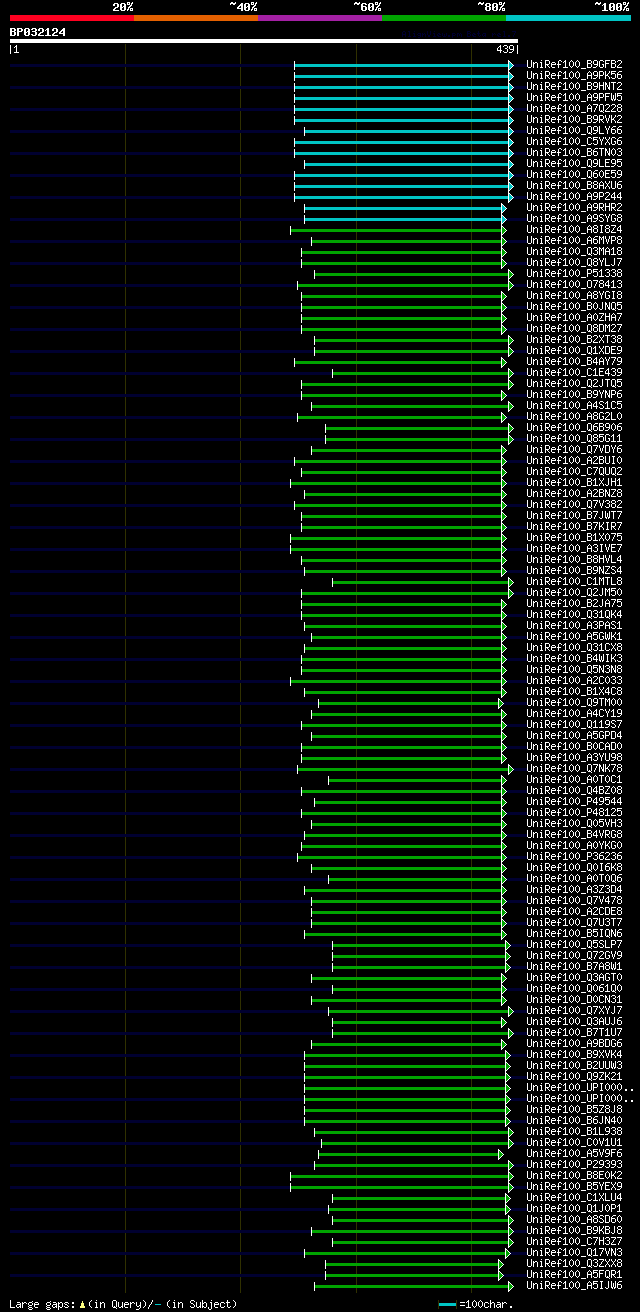Select the UniRef100_Q3MA18 label
This screenshot has width=640, height=1312.
click(x=574, y=252)
